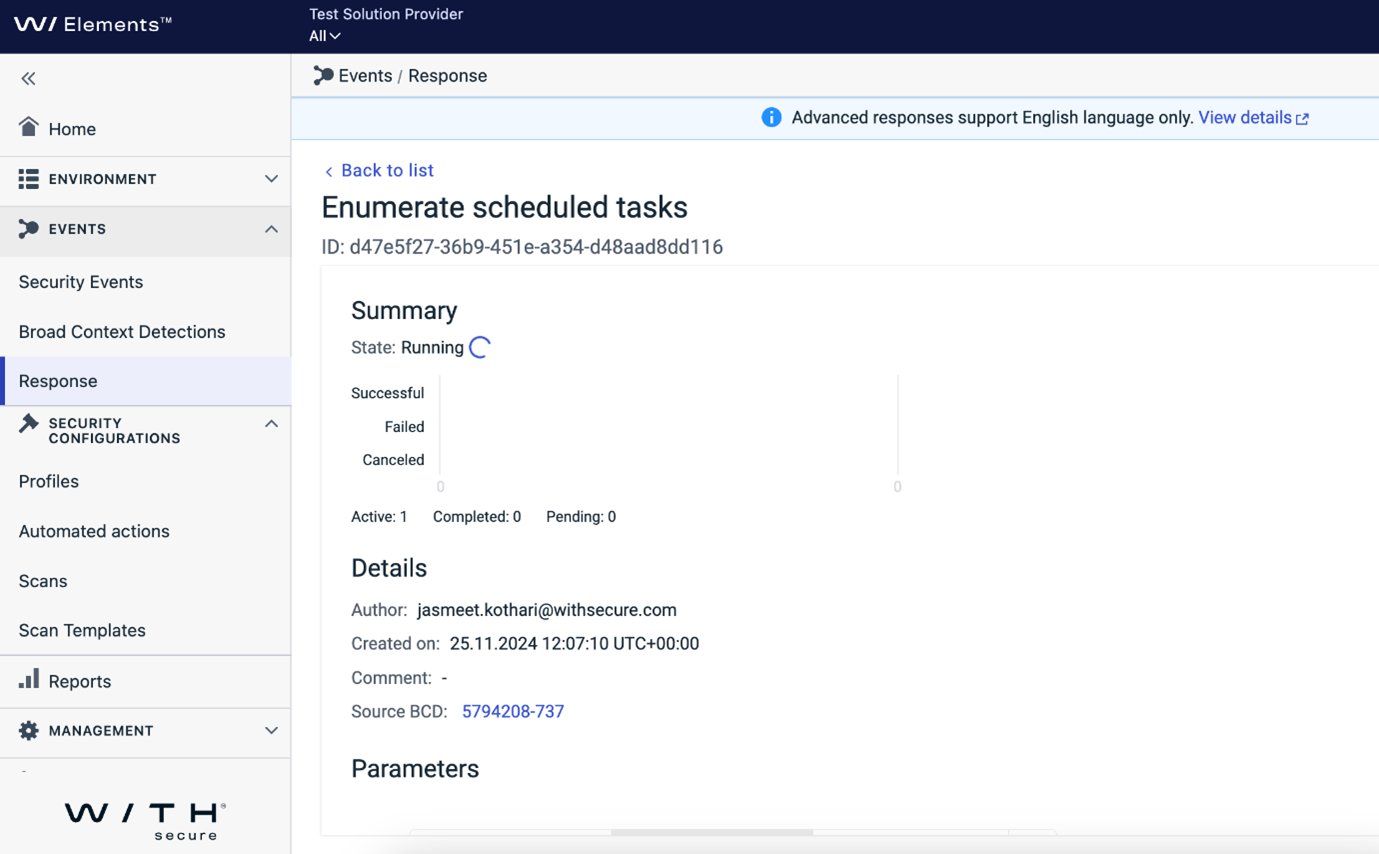Click the Active: 1 count
The height and width of the screenshot is (854, 1379).
point(379,517)
